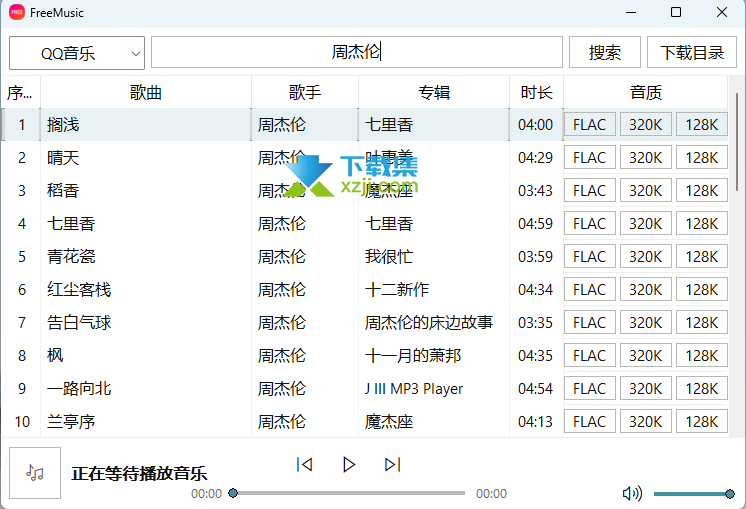The height and width of the screenshot is (509, 746).
Task: Download 320K for 青花瓷
Action: (646, 256)
